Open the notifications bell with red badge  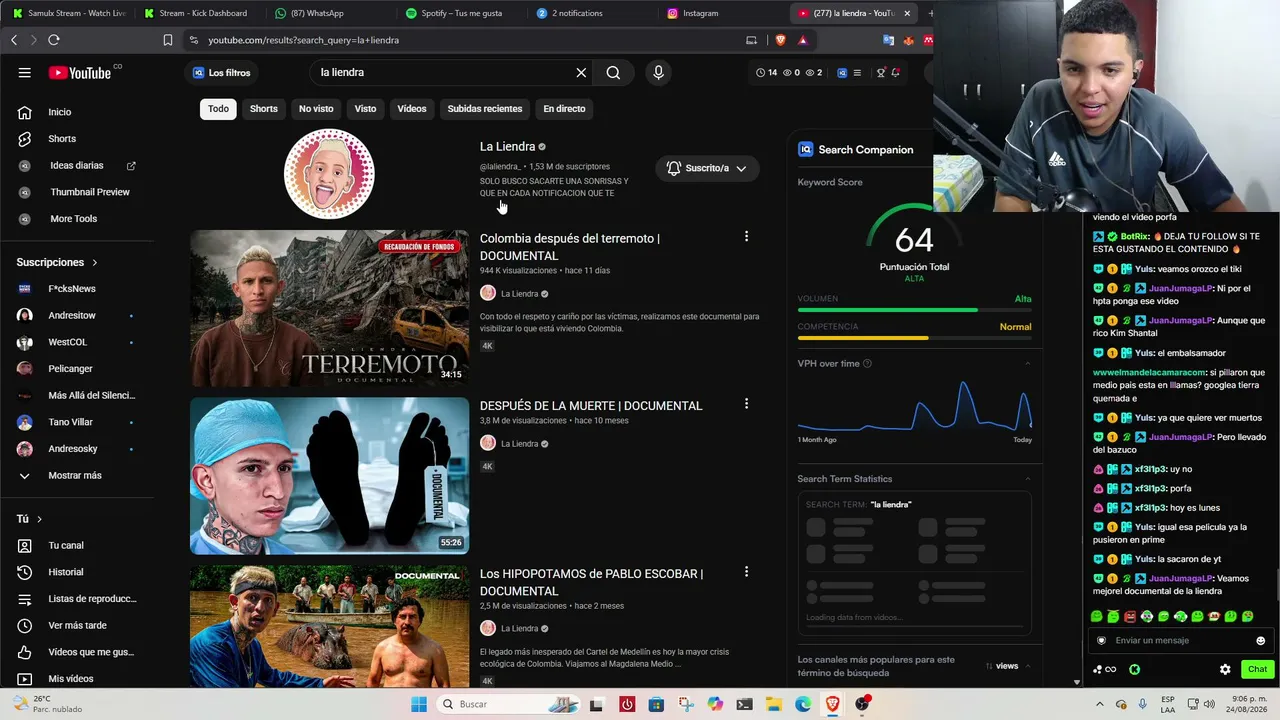click(x=896, y=73)
